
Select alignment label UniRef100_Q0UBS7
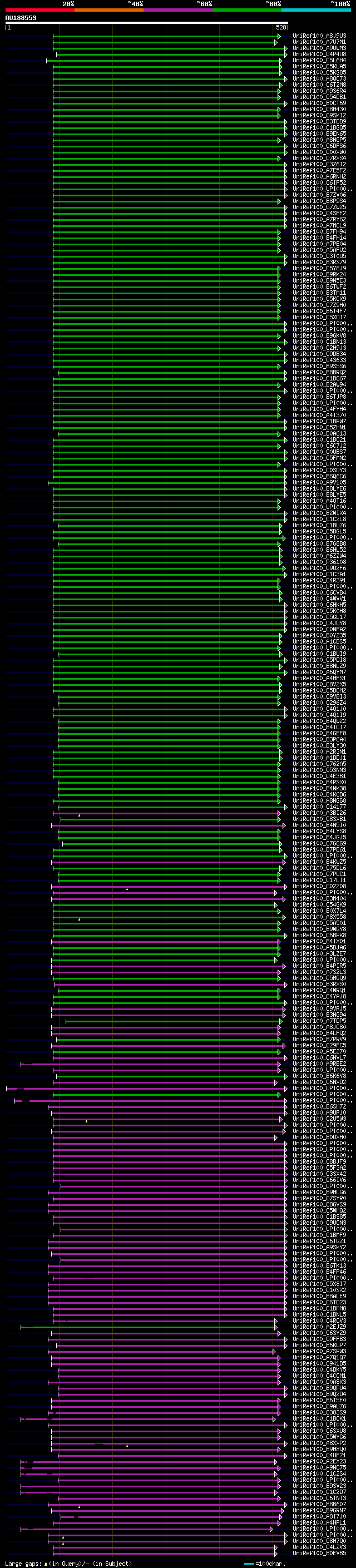[319, 452]
